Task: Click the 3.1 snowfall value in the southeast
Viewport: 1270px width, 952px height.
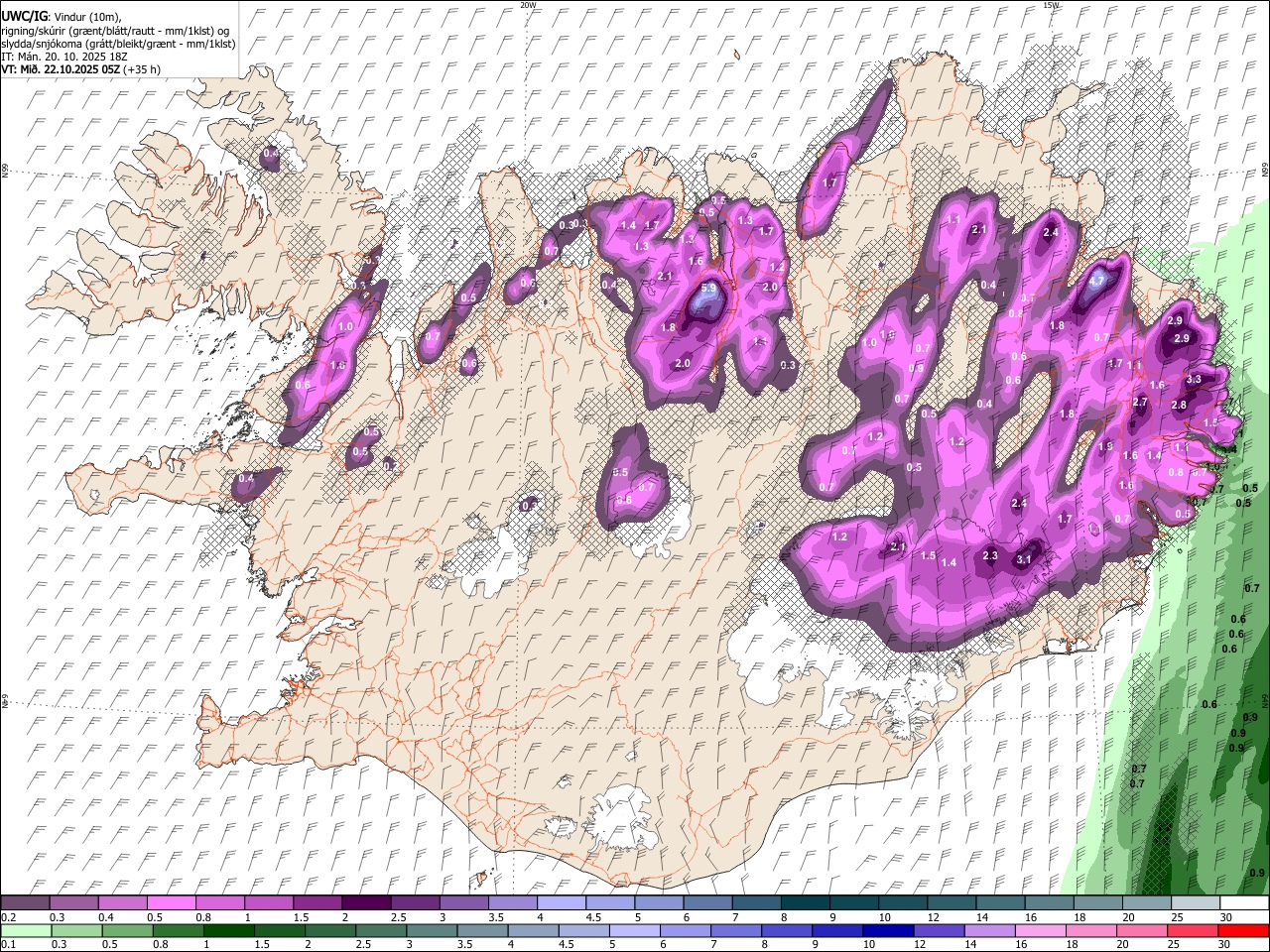Action: (1024, 559)
